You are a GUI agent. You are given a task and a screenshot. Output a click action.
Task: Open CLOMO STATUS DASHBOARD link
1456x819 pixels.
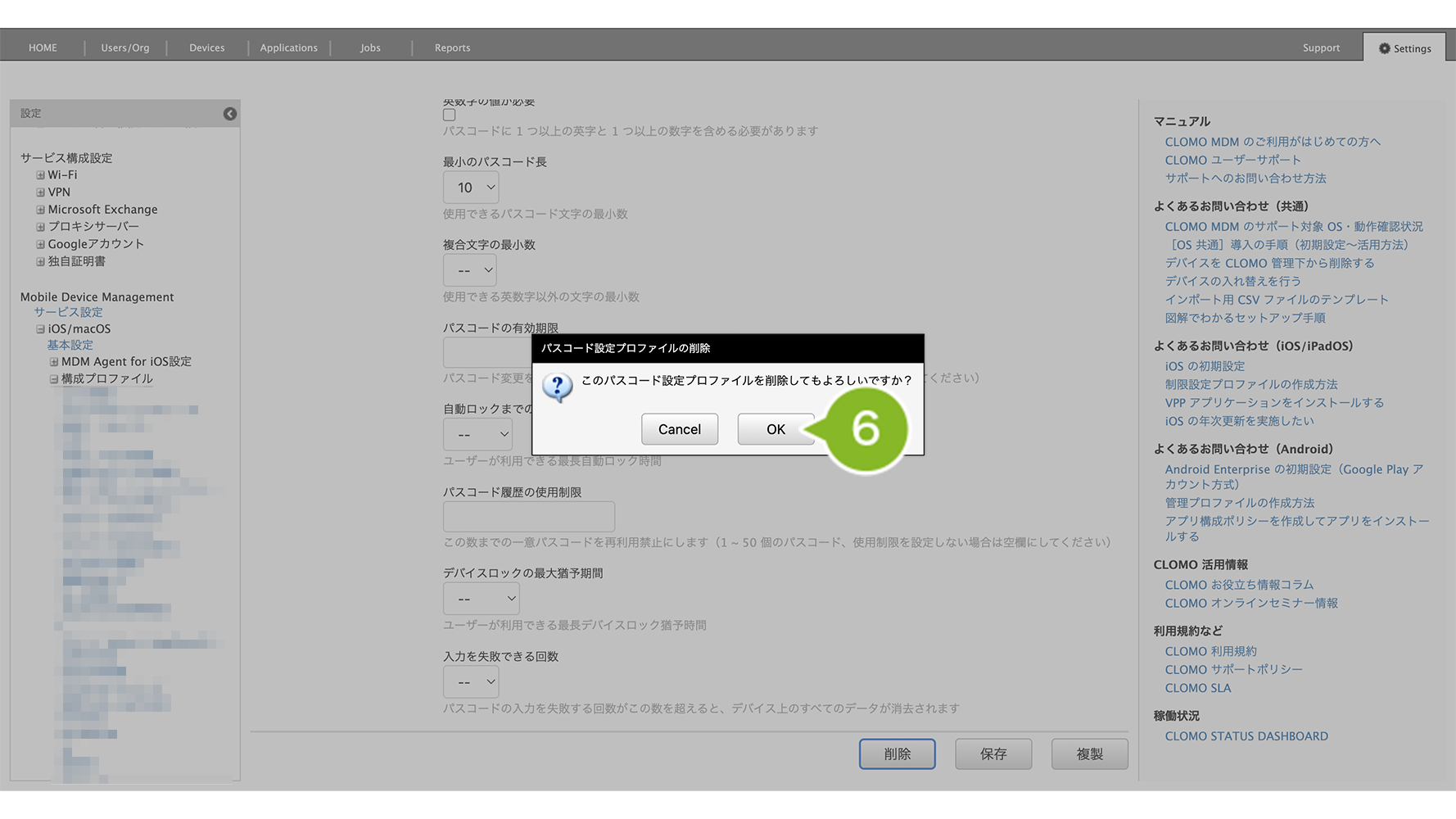(x=1246, y=736)
